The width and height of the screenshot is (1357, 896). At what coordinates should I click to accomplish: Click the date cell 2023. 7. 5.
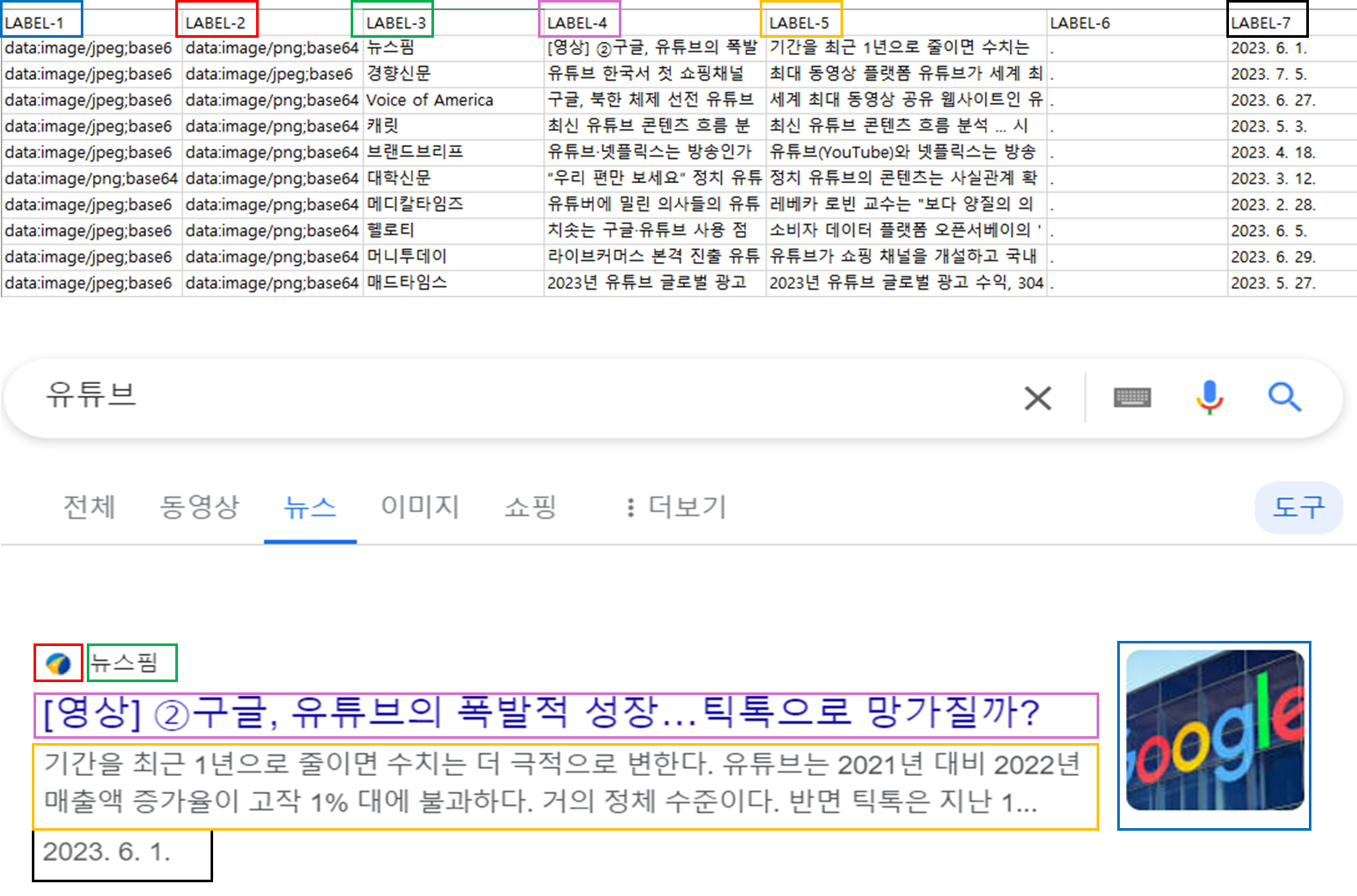(x=1292, y=74)
